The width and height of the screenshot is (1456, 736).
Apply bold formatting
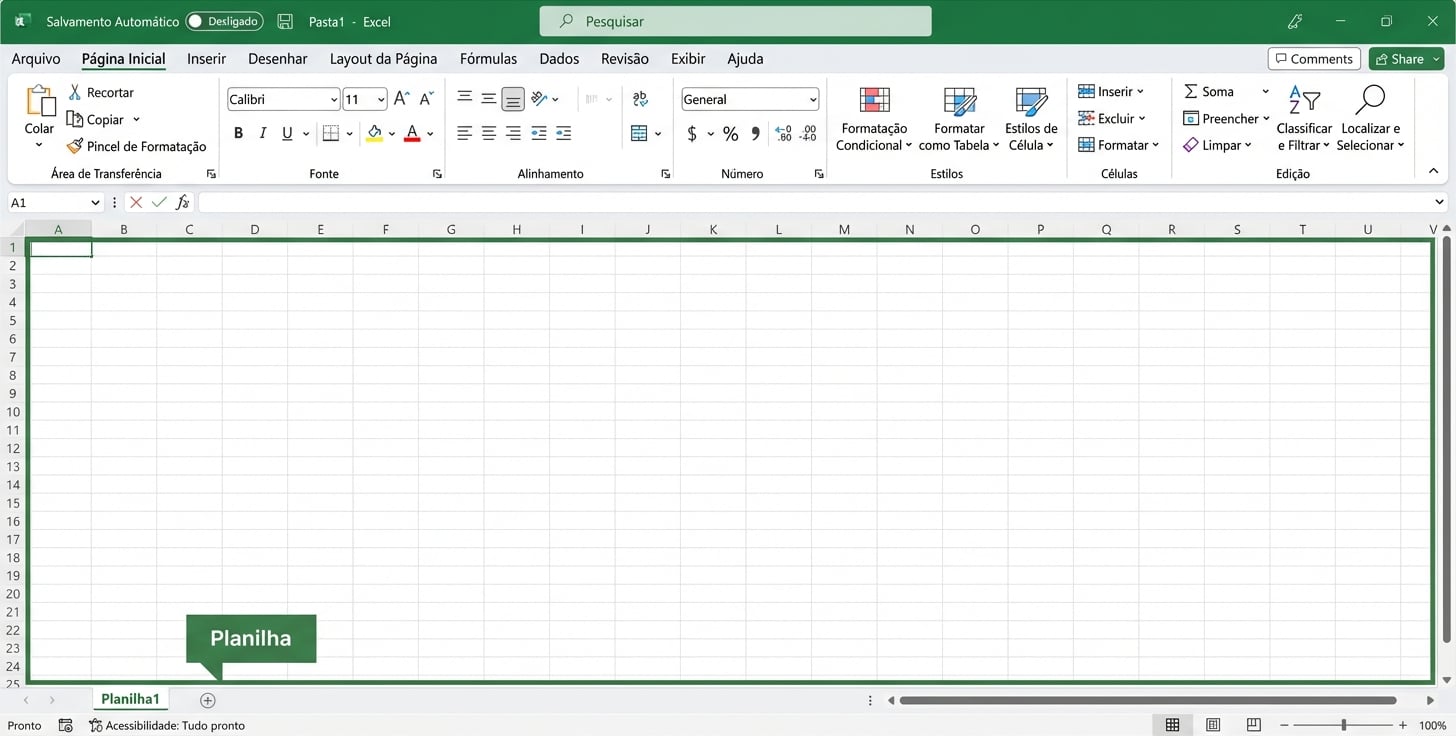coord(238,133)
